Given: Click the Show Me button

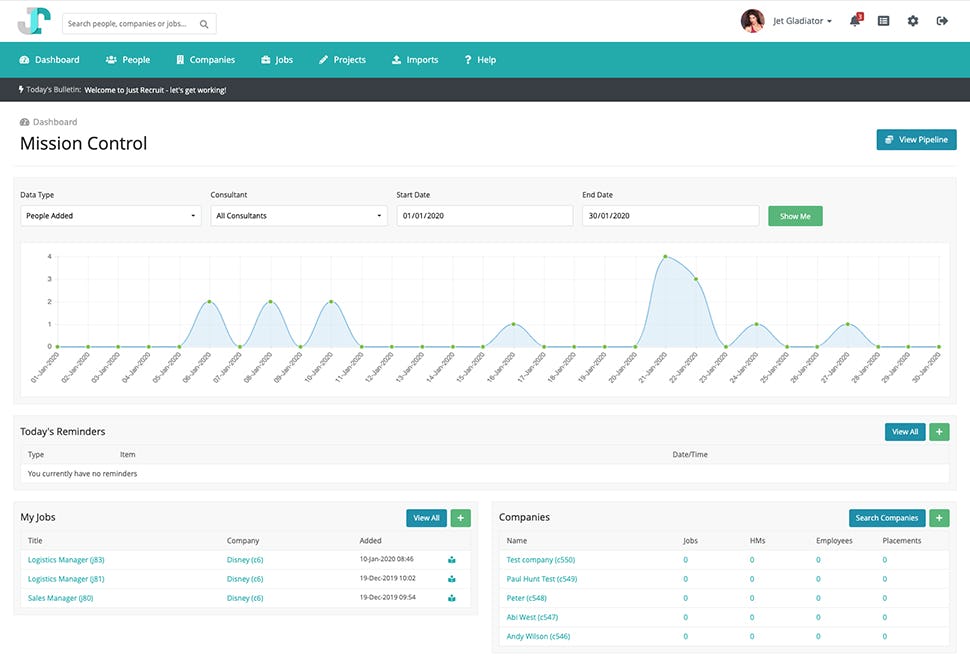Looking at the screenshot, I should 795,215.
